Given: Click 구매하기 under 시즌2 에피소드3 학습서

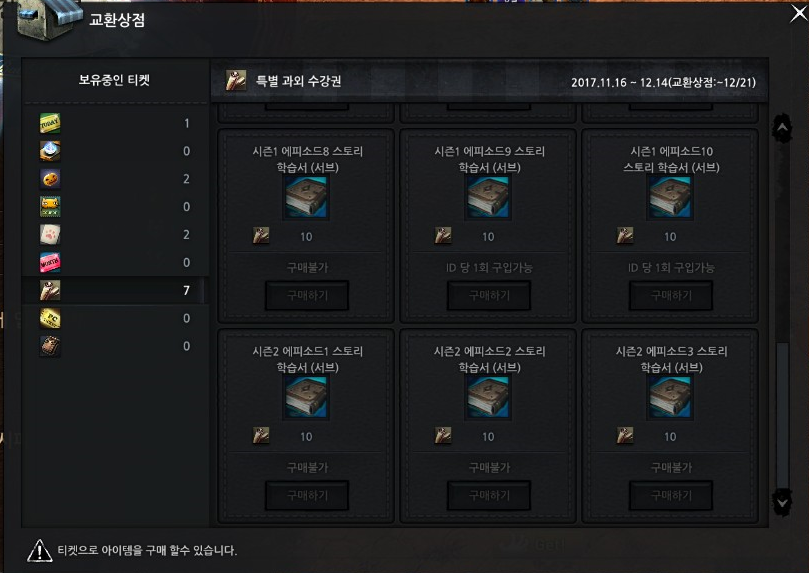Looking at the screenshot, I should pos(671,496).
